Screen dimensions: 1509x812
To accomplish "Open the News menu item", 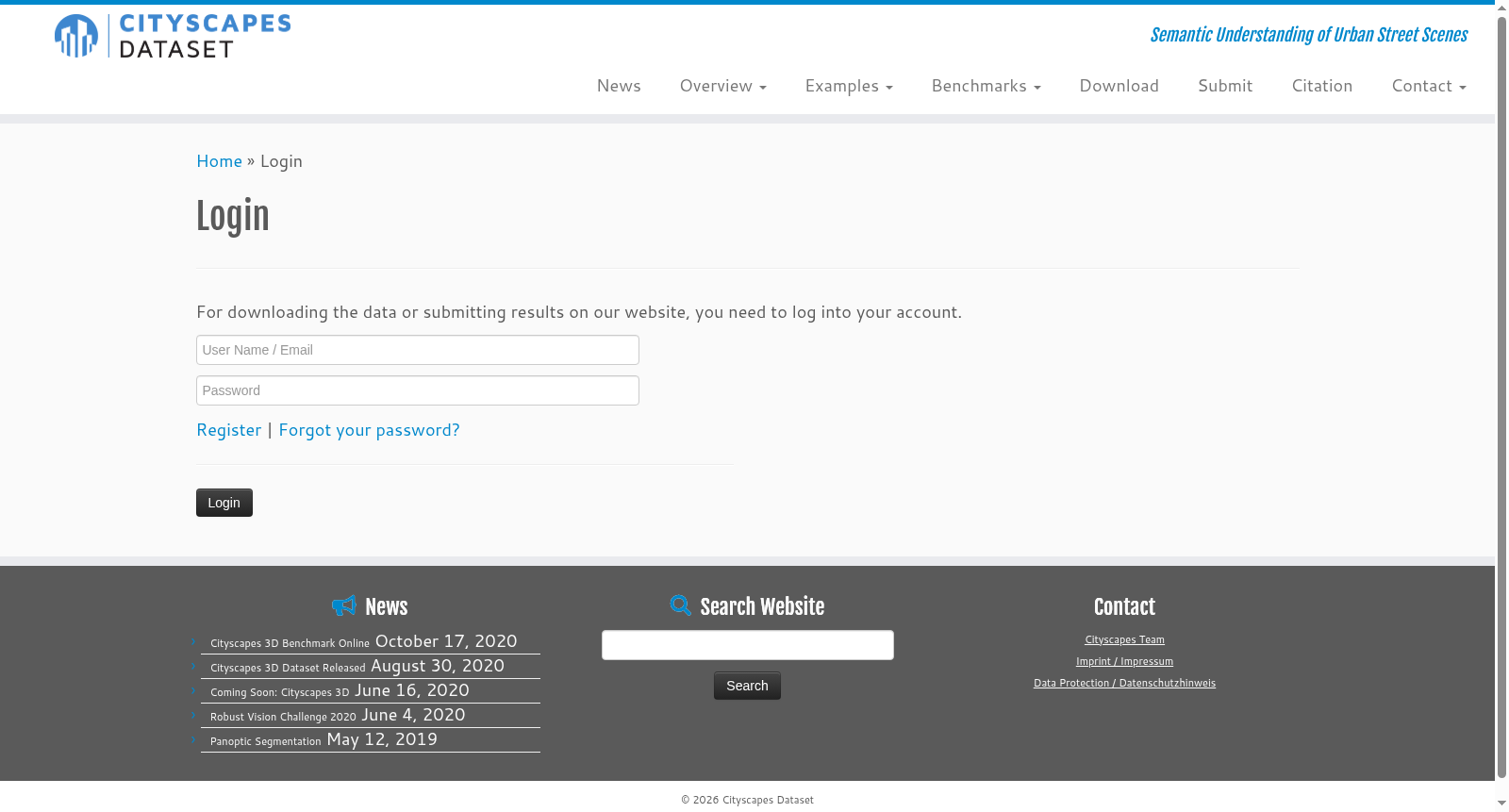I will (x=619, y=86).
